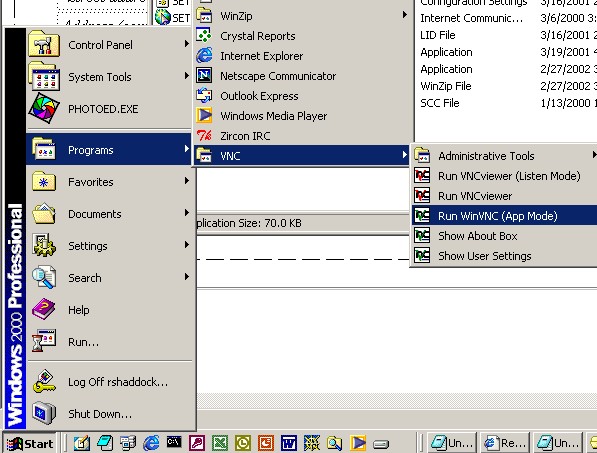Click the Media Player quick launch icon

[358, 443]
